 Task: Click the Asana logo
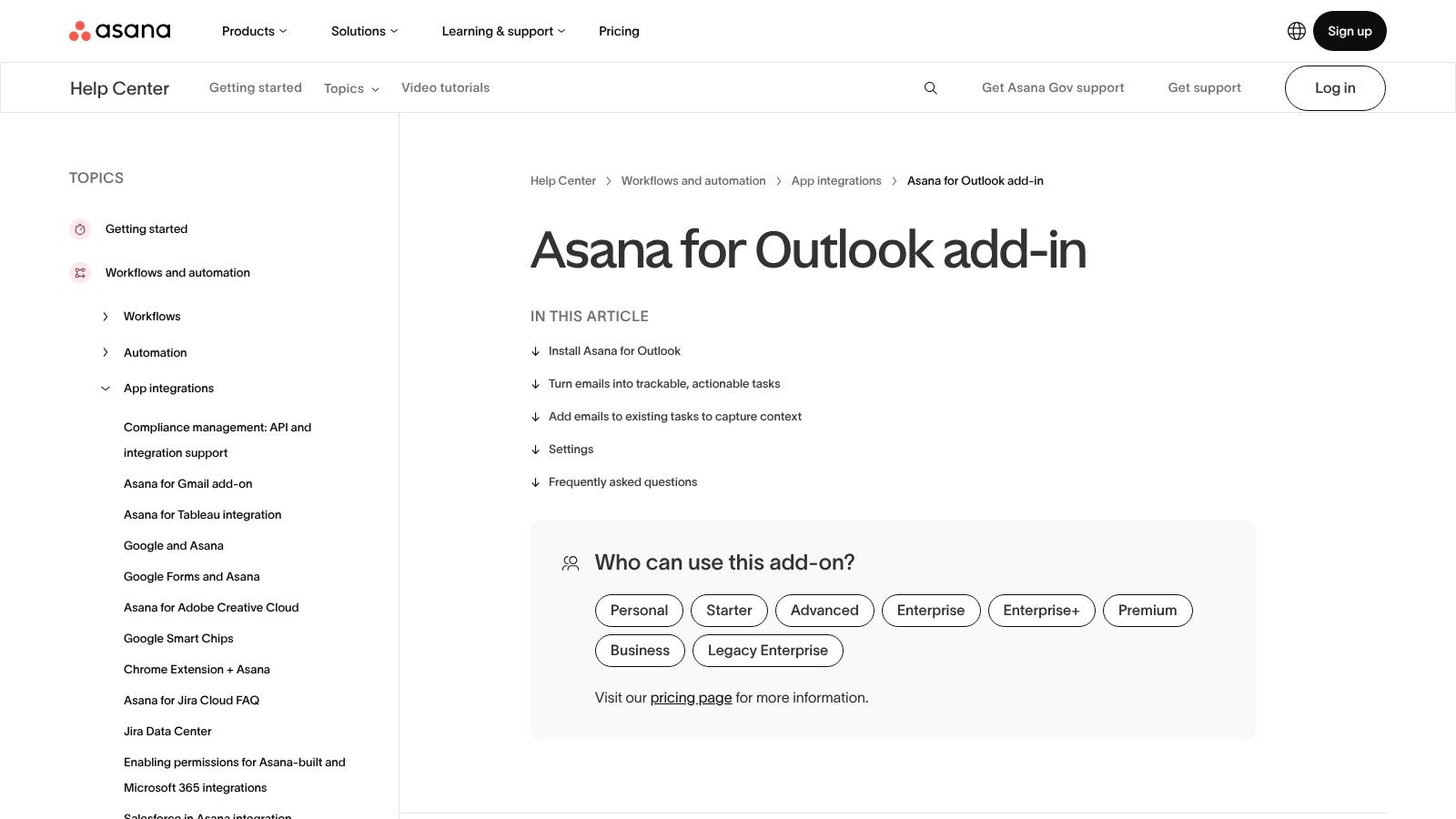119,31
